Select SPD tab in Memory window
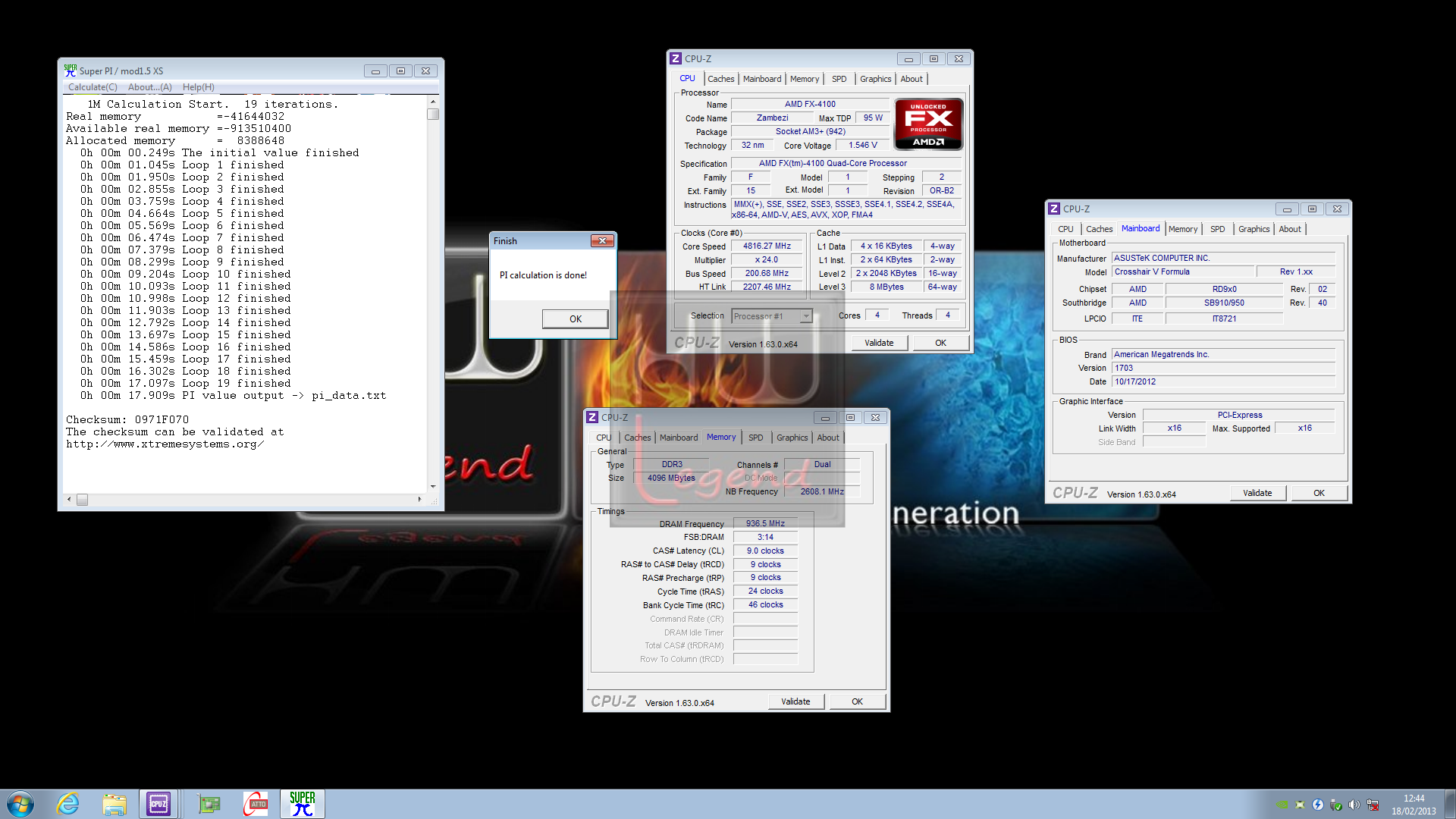This screenshot has width=1456, height=819. [755, 438]
